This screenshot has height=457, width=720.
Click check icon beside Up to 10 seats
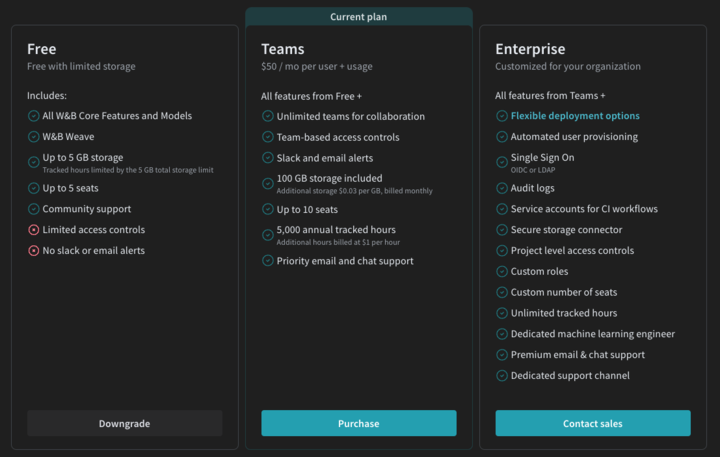coord(268,209)
